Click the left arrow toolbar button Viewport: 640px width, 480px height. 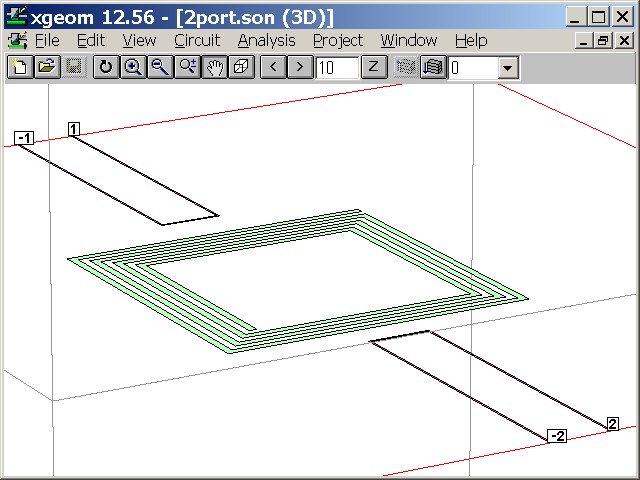[273, 67]
